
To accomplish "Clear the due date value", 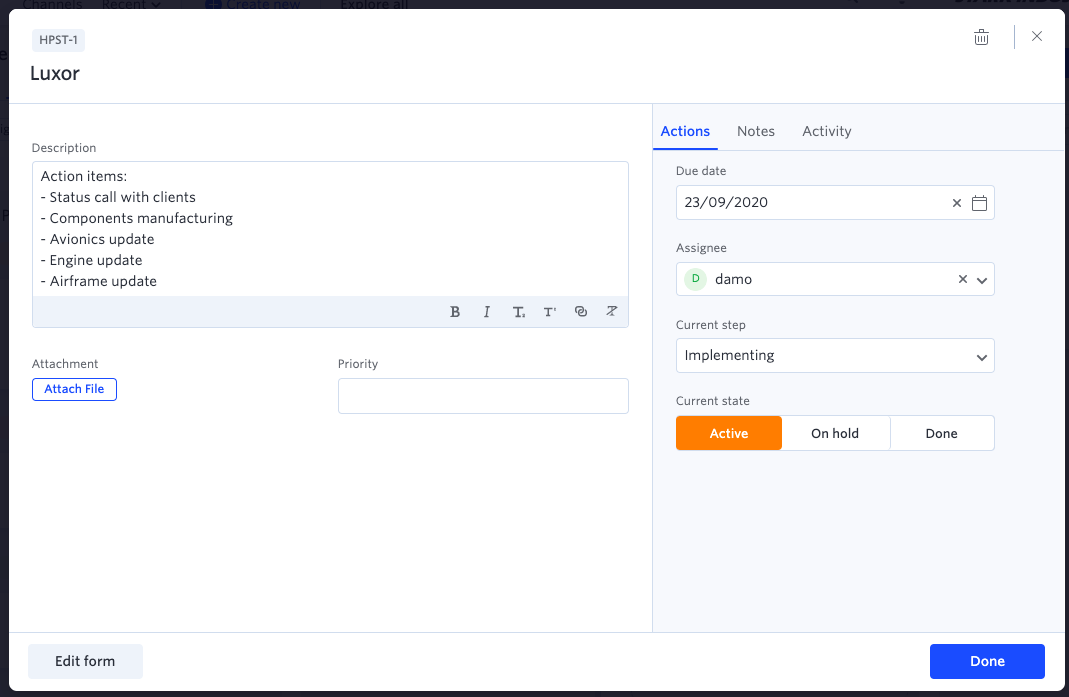I will (x=957, y=203).
